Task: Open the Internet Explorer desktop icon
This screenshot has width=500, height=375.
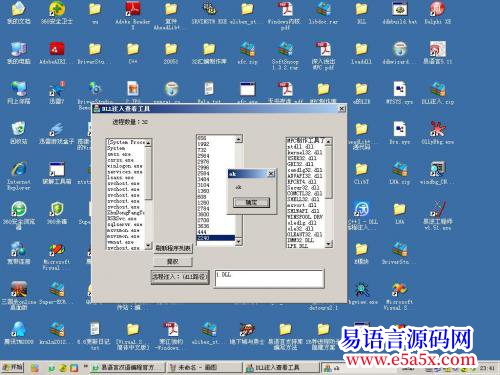Action: click(19, 176)
